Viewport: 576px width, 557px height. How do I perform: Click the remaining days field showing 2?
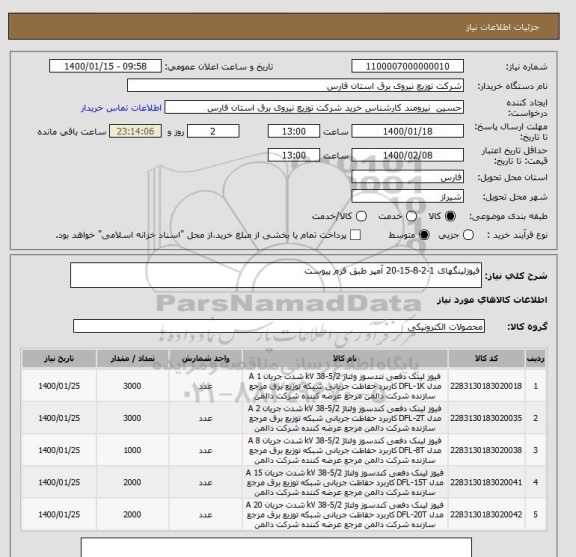pyautogui.click(x=213, y=131)
